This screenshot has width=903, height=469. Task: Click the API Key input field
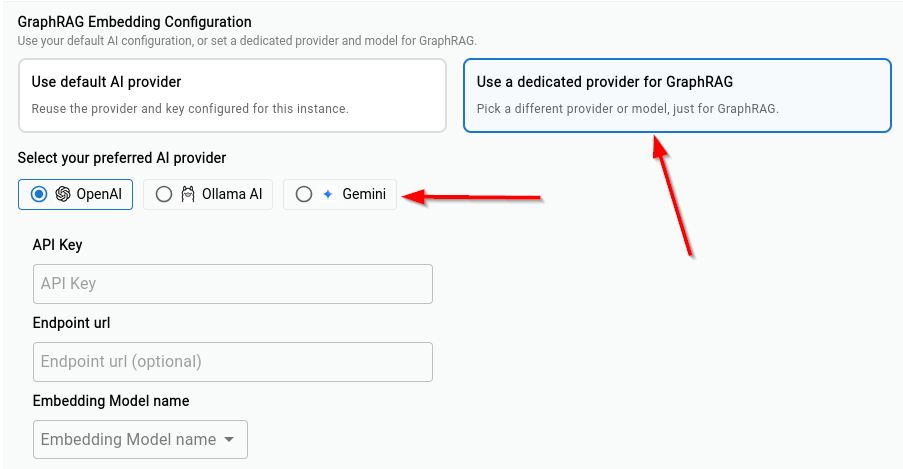(x=233, y=284)
